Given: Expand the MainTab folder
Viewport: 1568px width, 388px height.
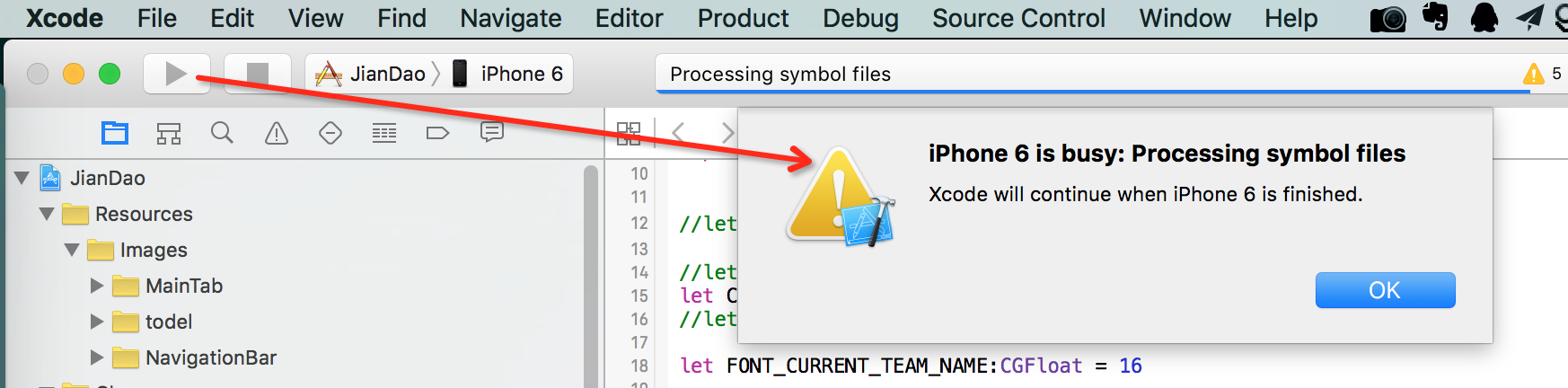Looking at the screenshot, I should [97, 286].
